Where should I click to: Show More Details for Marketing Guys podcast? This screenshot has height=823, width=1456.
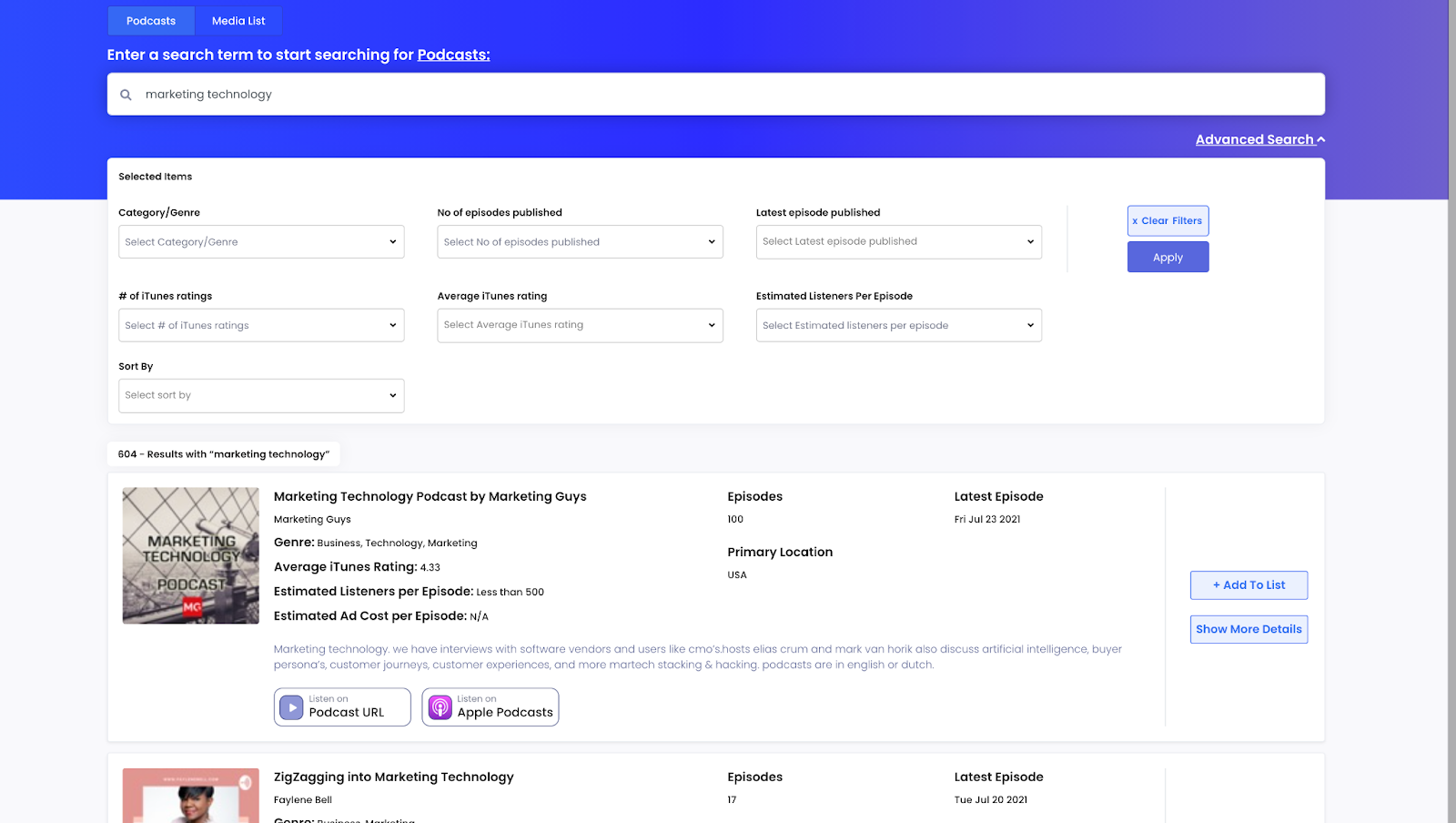[x=1249, y=629]
